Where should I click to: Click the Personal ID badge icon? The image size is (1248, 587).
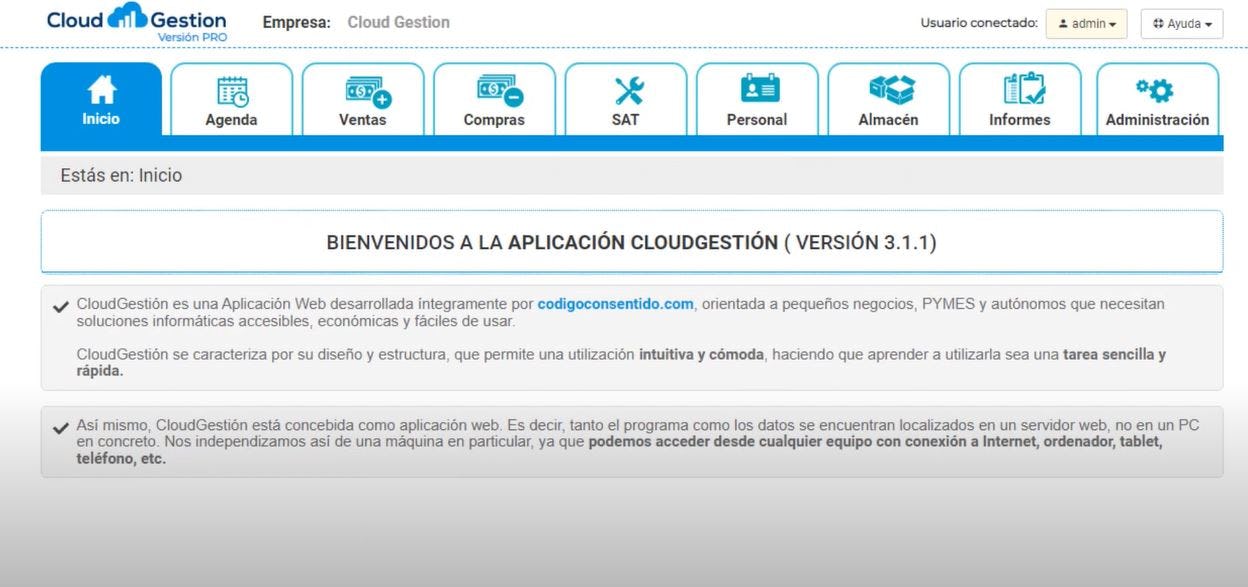760,89
